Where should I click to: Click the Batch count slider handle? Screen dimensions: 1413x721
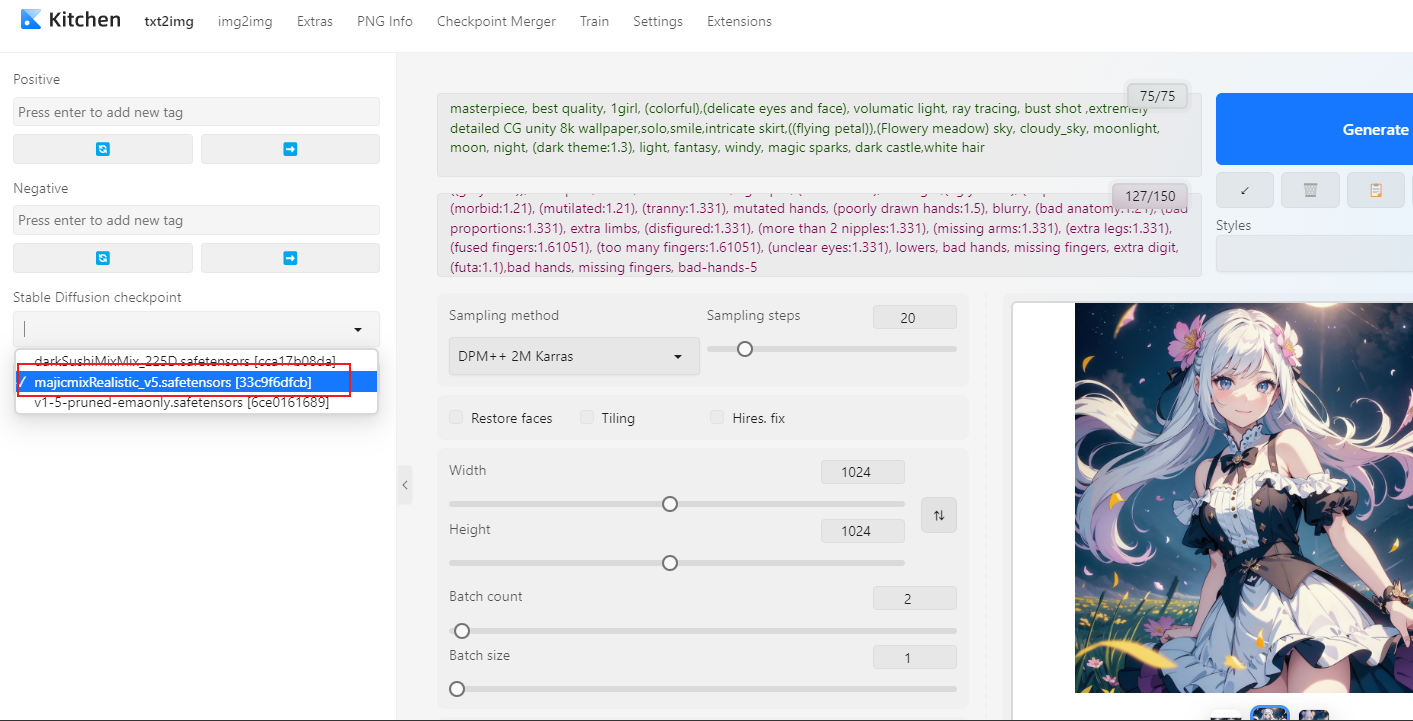tap(462, 631)
